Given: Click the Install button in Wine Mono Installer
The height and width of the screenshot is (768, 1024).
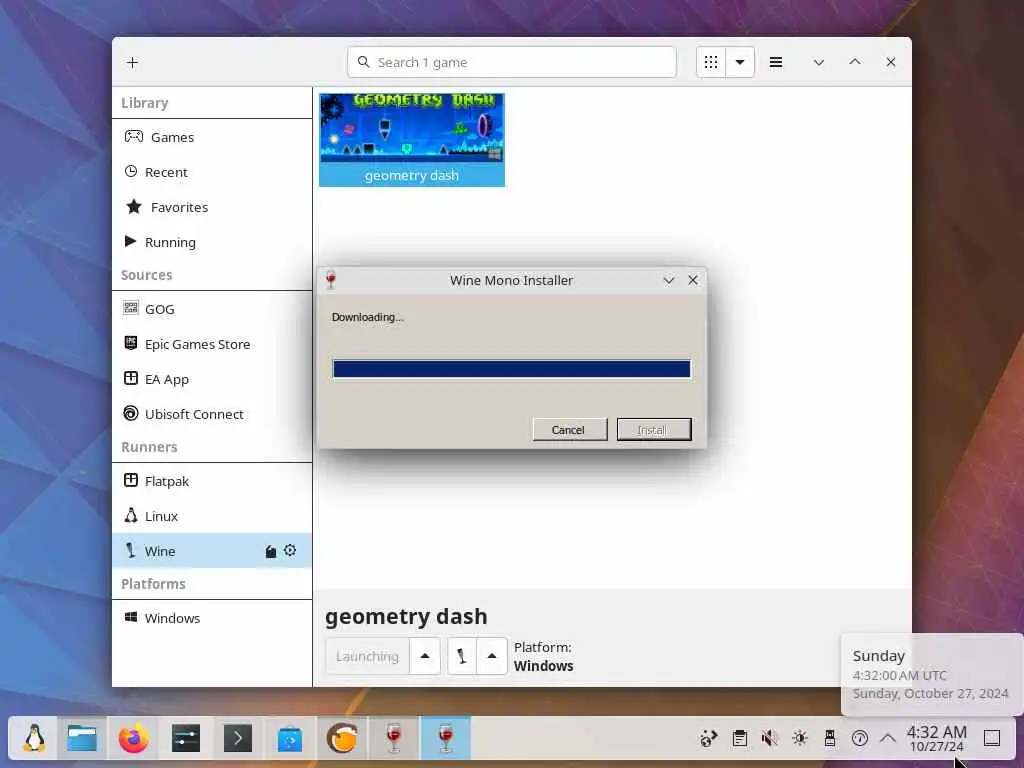Looking at the screenshot, I should pyautogui.click(x=654, y=430).
